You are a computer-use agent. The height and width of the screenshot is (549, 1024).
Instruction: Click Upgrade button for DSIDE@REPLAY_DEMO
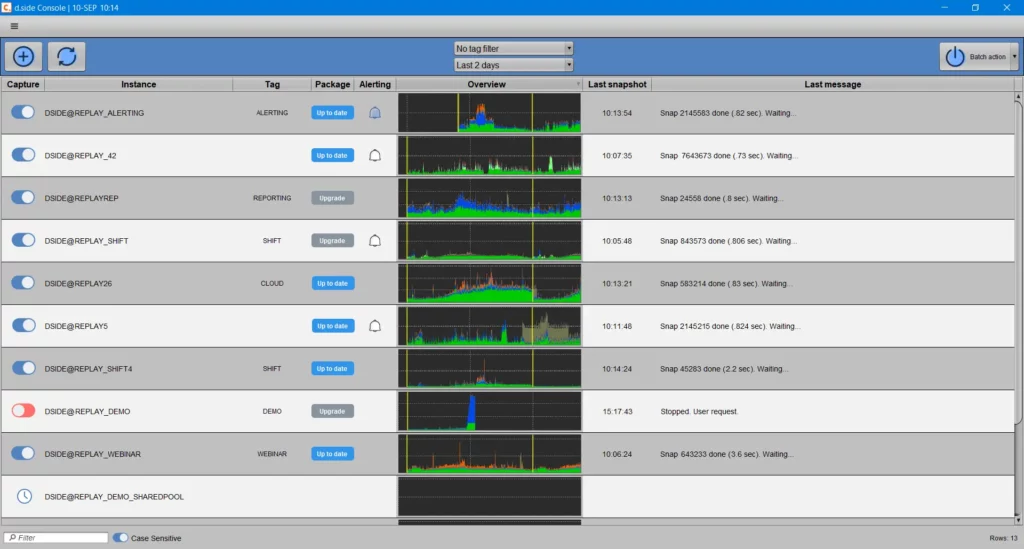(332, 411)
